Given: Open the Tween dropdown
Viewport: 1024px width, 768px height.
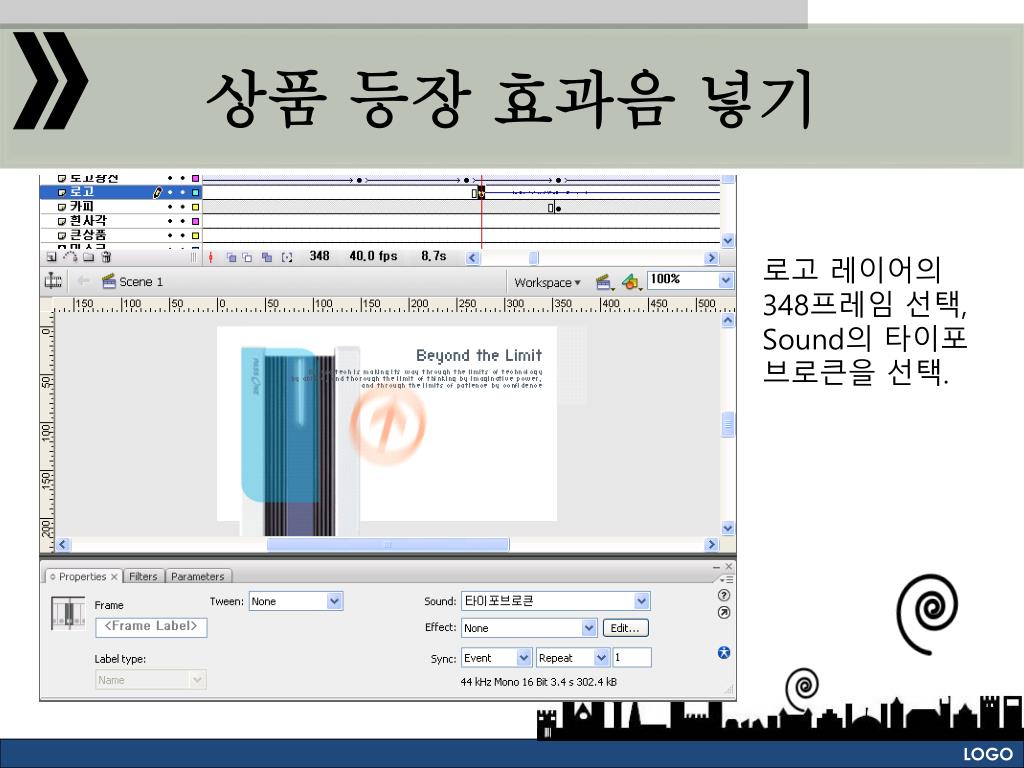Looking at the screenshot, I should coord(296,601).
